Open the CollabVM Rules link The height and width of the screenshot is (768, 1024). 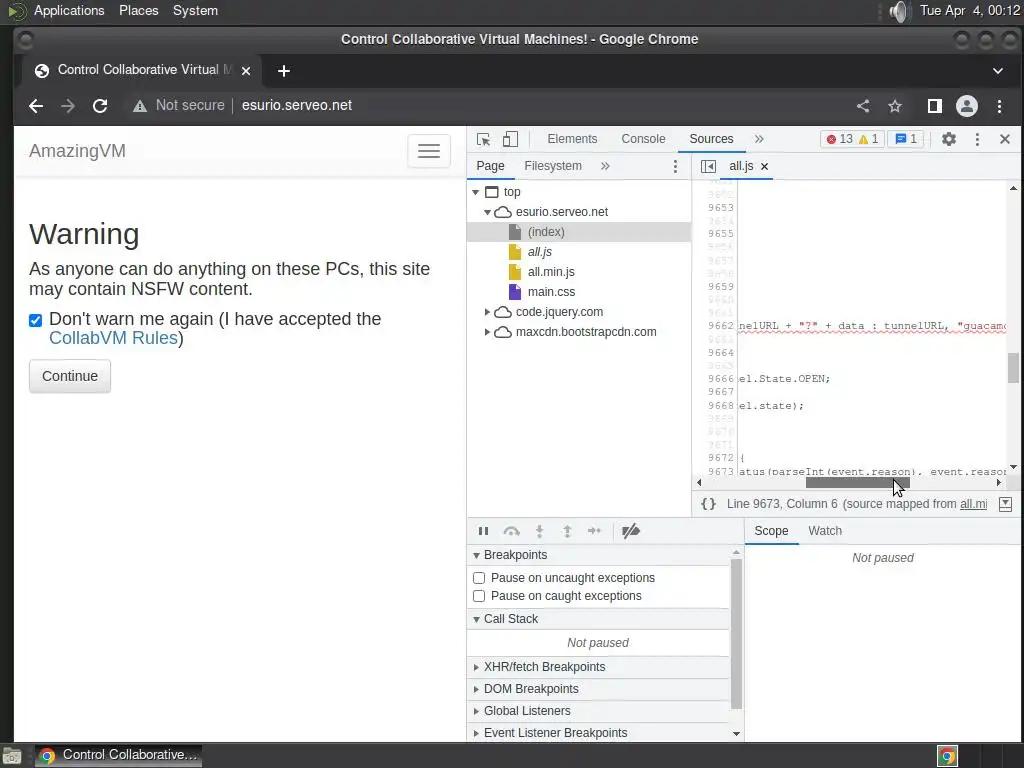tap(114, 338)
